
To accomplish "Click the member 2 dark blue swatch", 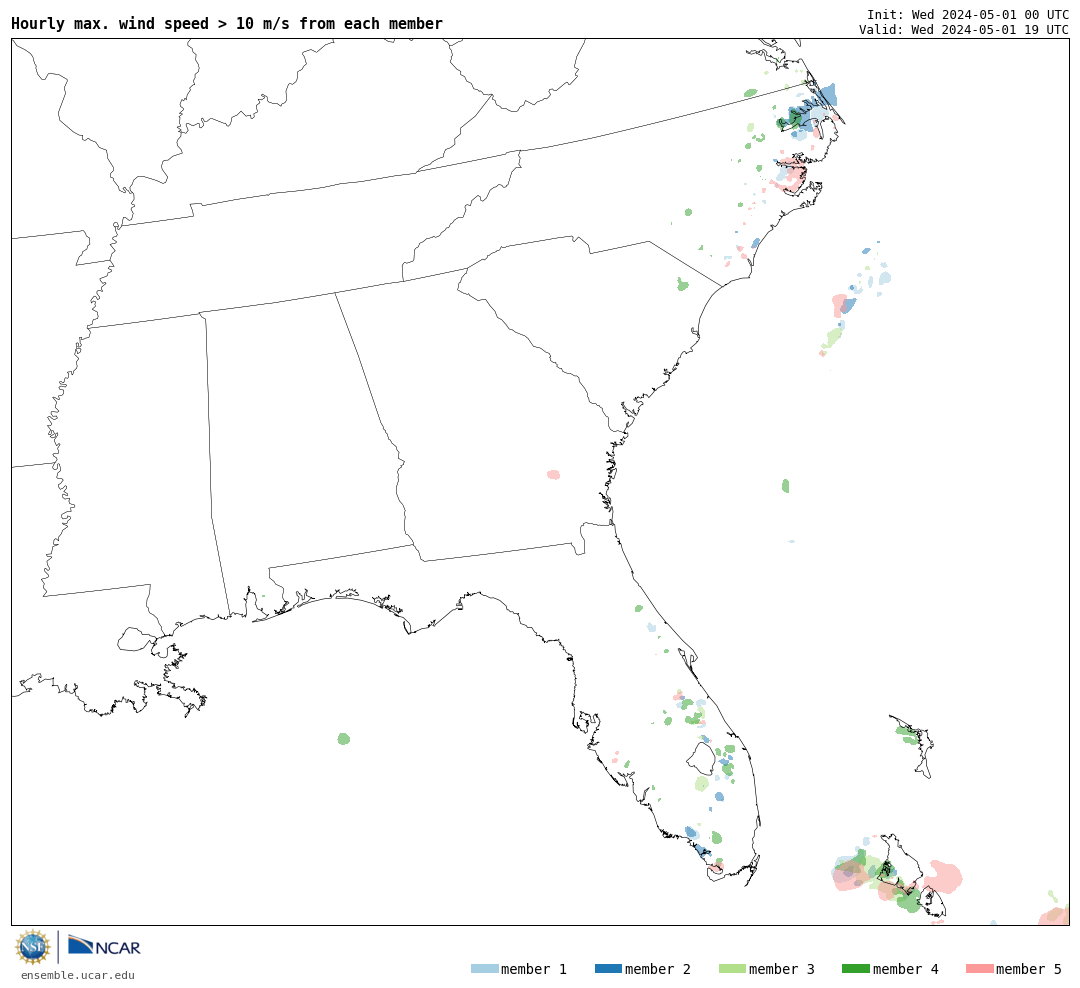I will pyautogui.click(x=608, y=969).
